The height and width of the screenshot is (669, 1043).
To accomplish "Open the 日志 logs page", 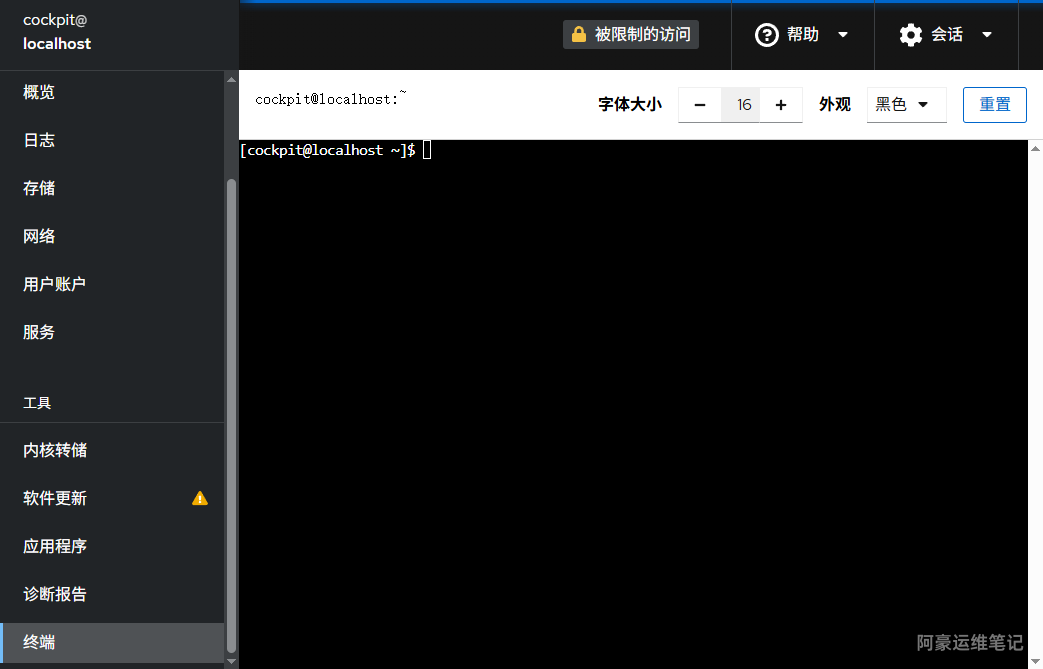I will point(112,140).
